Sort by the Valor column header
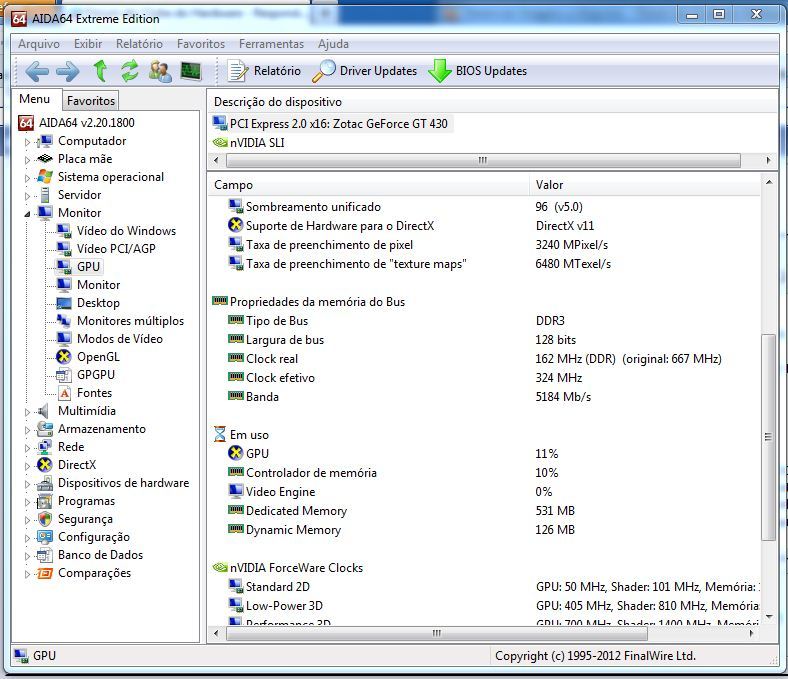The height and width of the screenshot is (679, 788). point(645,185)
